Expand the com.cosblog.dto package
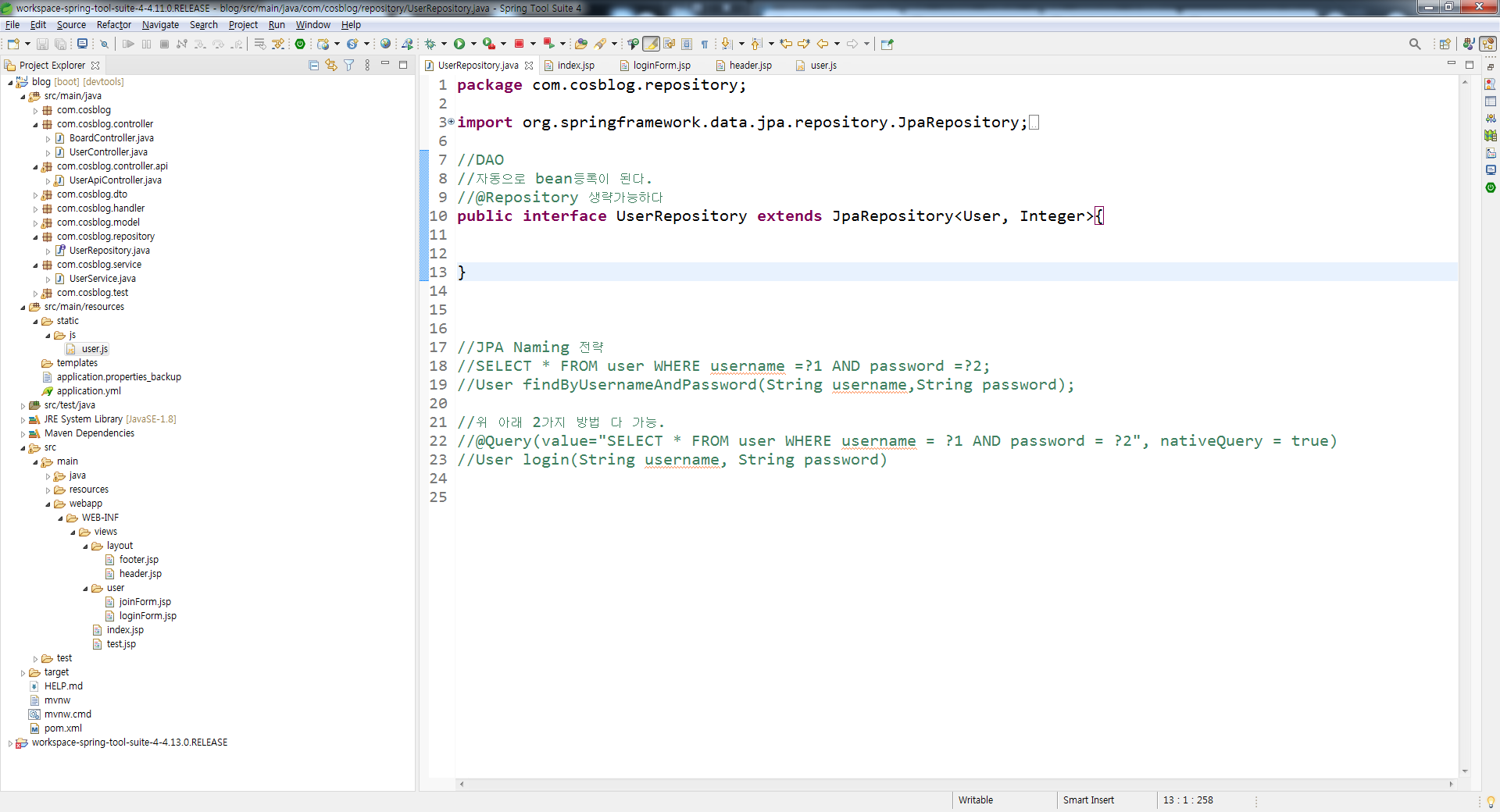 (x=35, y=195)
